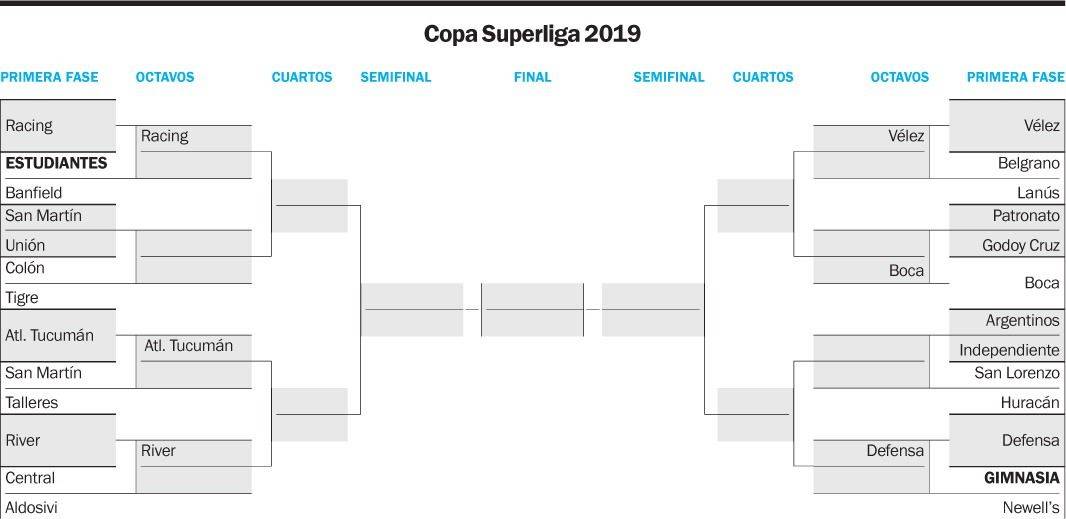Select Boca in the right octavos bracket
This screenshot has height=519, width=1066.
click(906, 271)
